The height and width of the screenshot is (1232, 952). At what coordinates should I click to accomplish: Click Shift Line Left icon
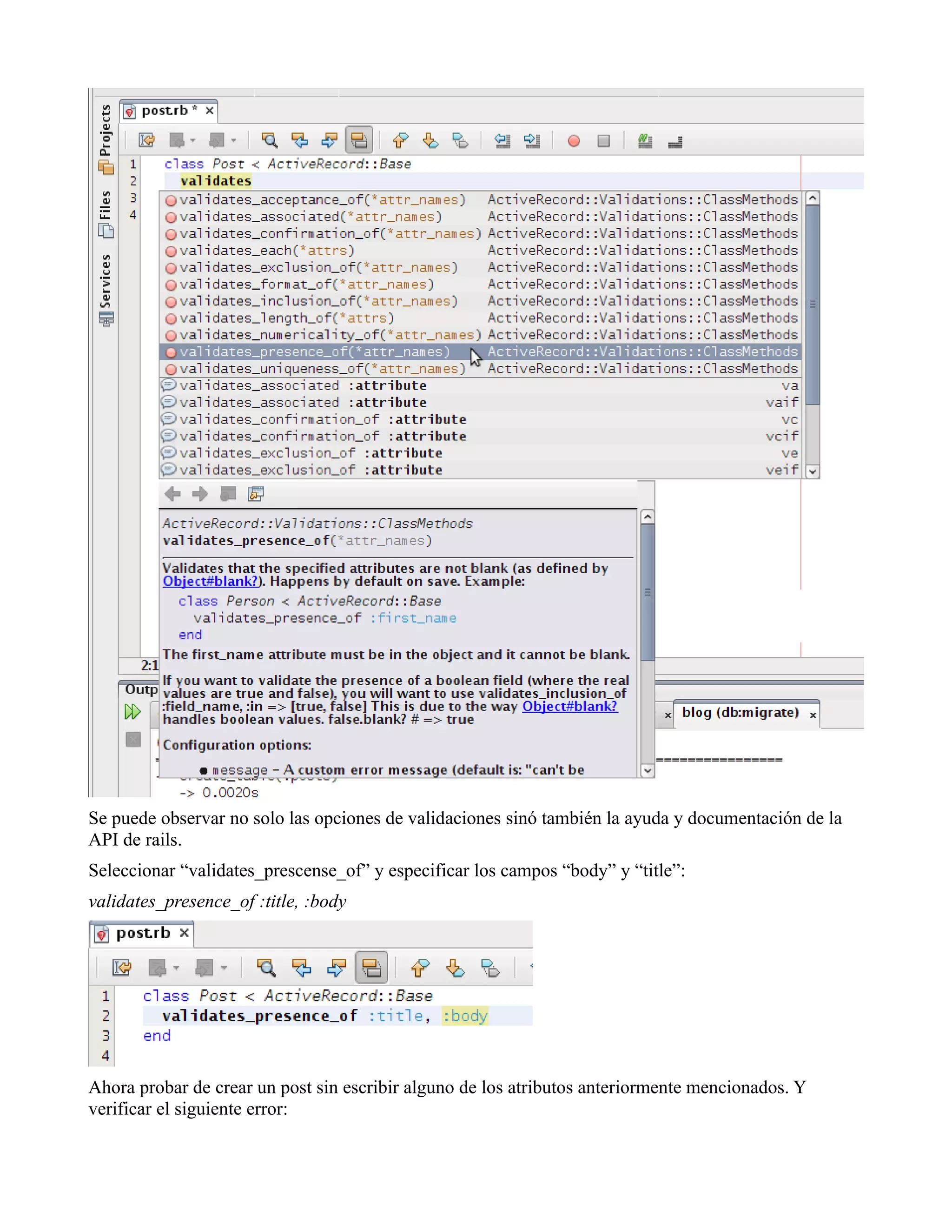click(x=502, y=140)
